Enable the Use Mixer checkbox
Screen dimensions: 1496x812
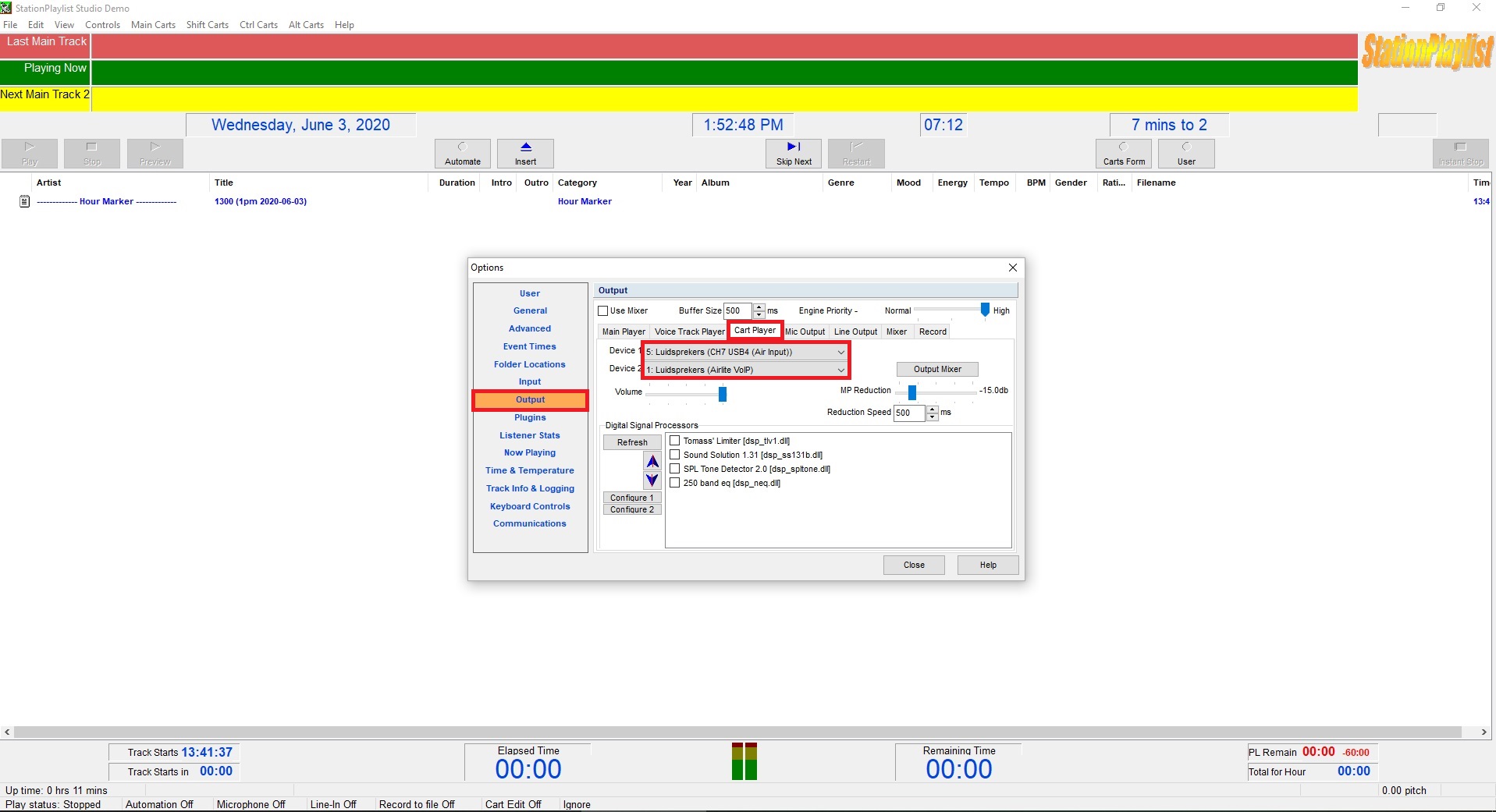603,311
